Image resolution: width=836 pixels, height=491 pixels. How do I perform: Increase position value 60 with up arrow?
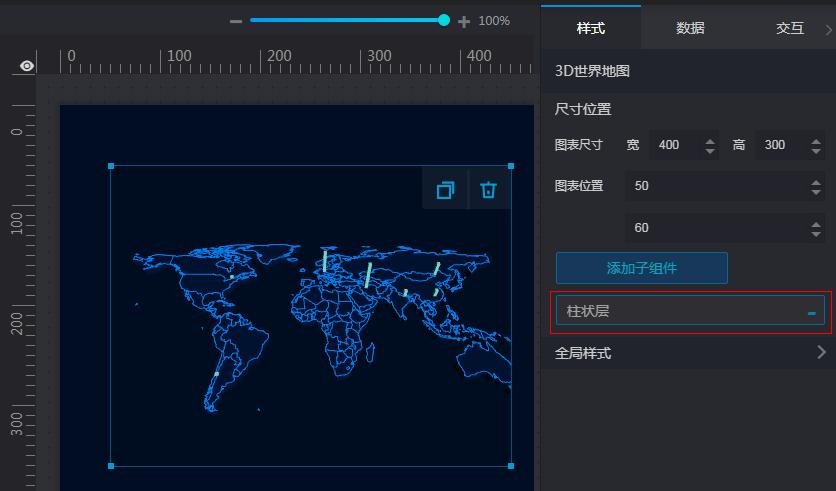816,224
